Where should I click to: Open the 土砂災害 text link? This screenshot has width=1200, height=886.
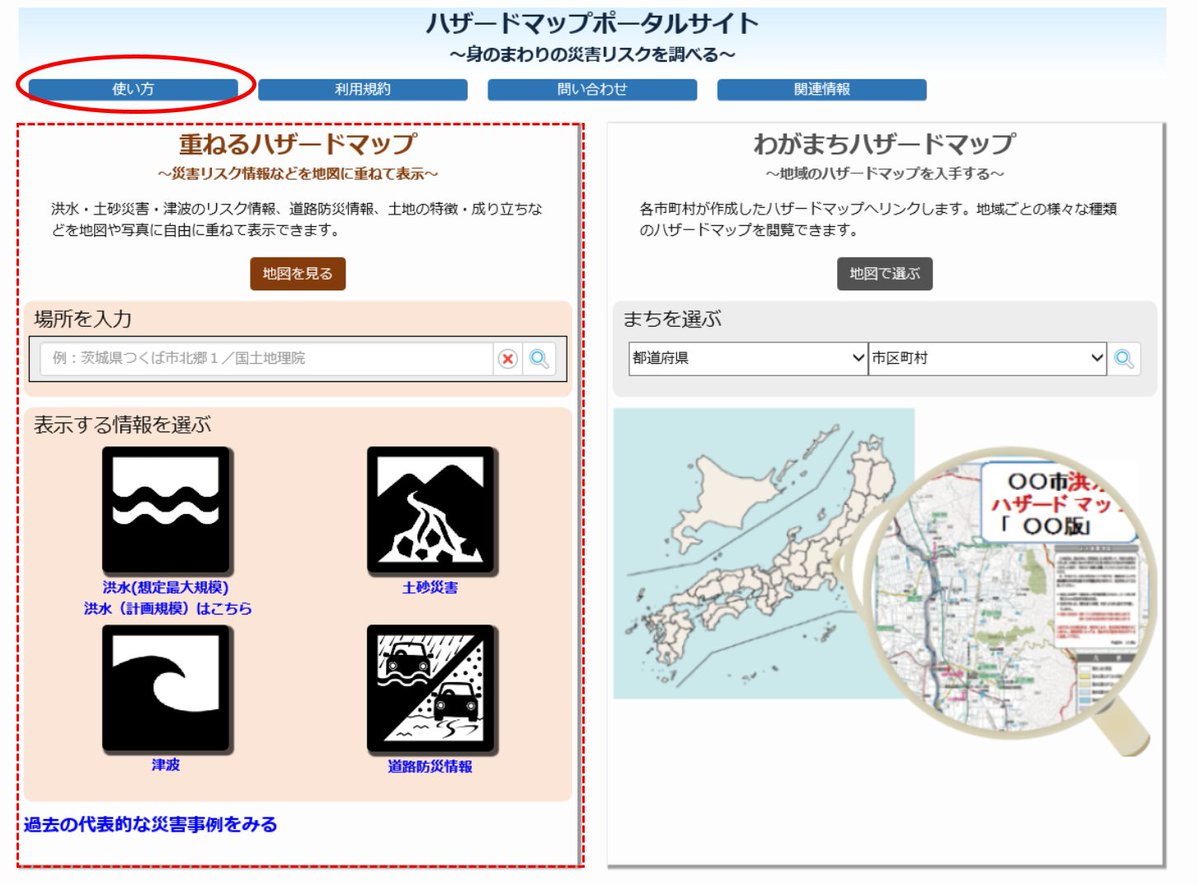click(x=430, y=588)
